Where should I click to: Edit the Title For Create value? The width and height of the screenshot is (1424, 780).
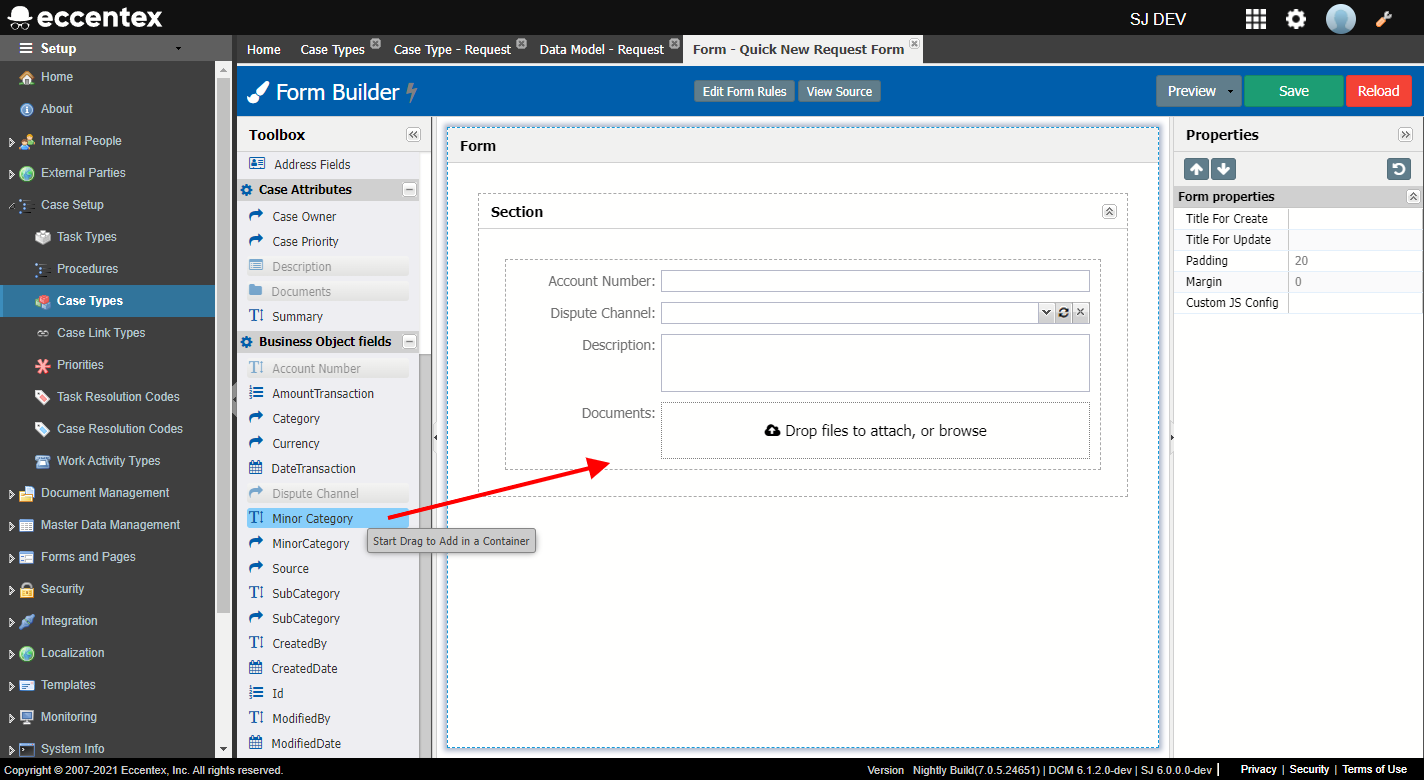point(1355,219)
